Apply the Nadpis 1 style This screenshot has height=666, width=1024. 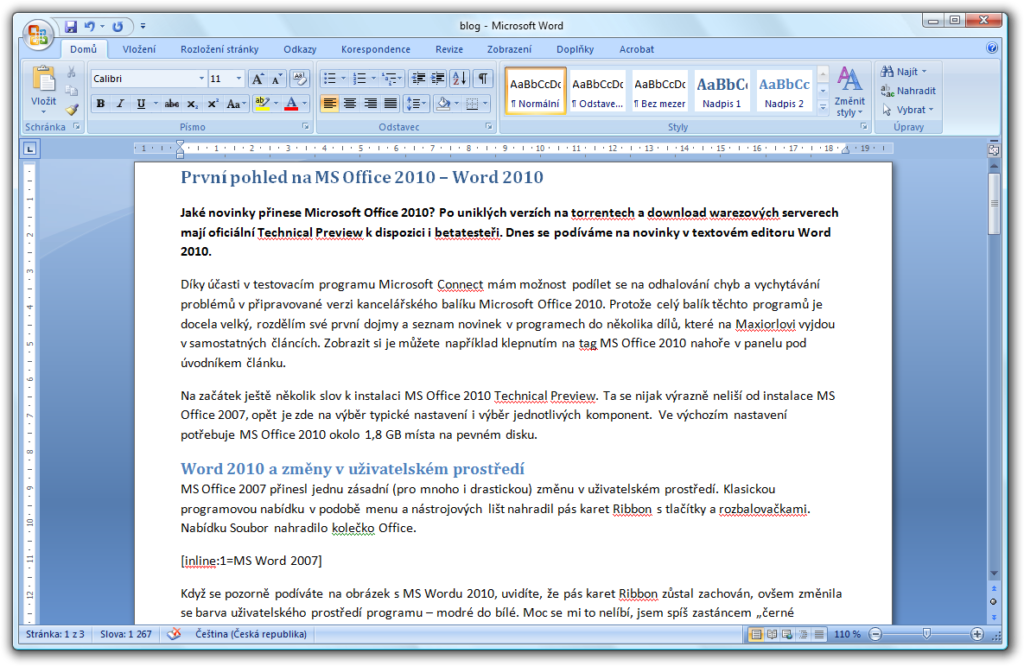coord(722,92)
